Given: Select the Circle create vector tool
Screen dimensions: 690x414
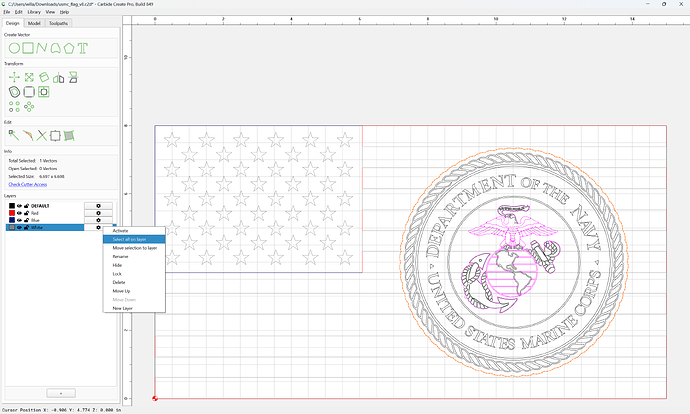Looking at the screenshot, I should point(14,48).
